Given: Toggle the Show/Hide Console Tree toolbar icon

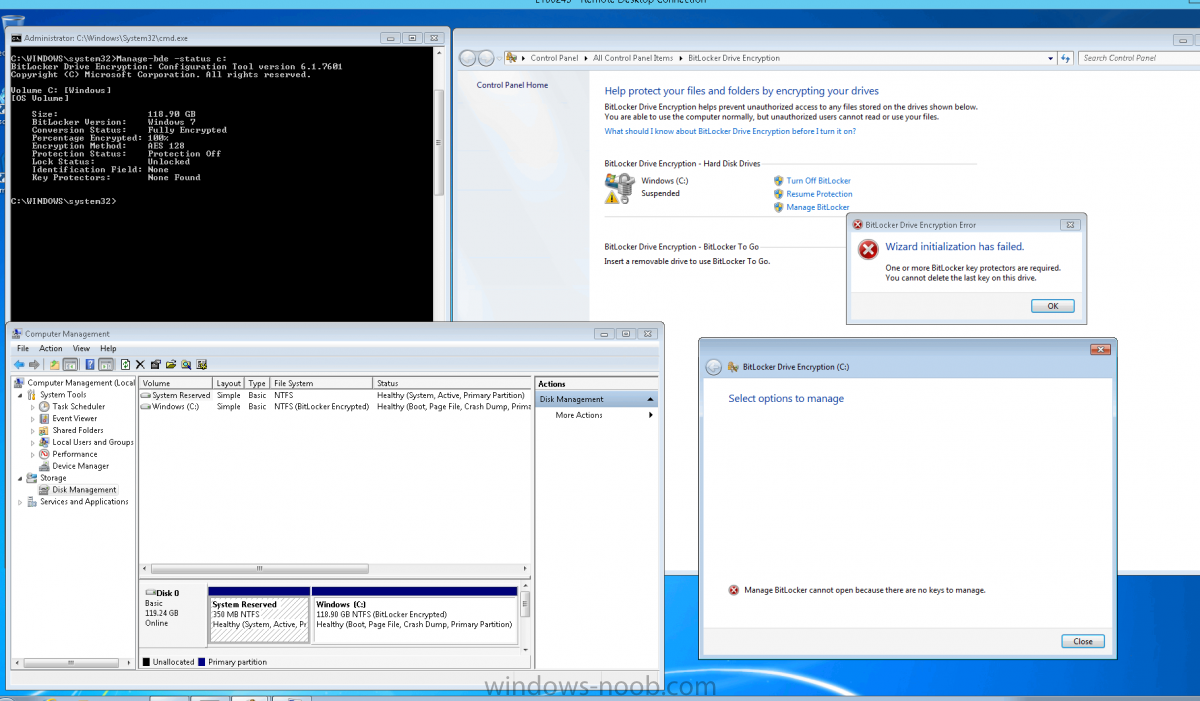Looking at the screenshot, I should pyautogui.click(x=70, y=364).
